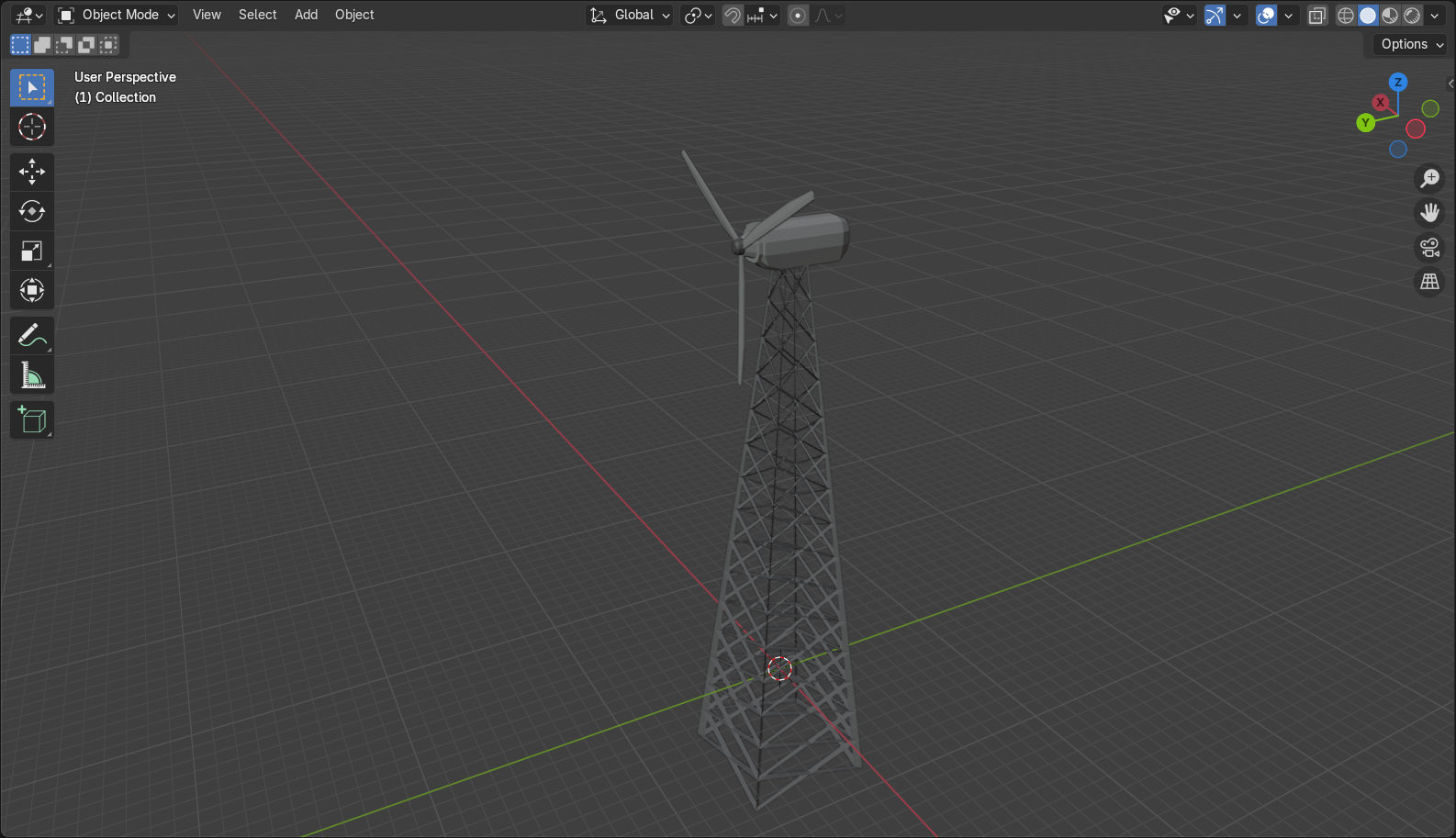Switch to wireframe viewport shading
1456x838 pixels.
1346,15
